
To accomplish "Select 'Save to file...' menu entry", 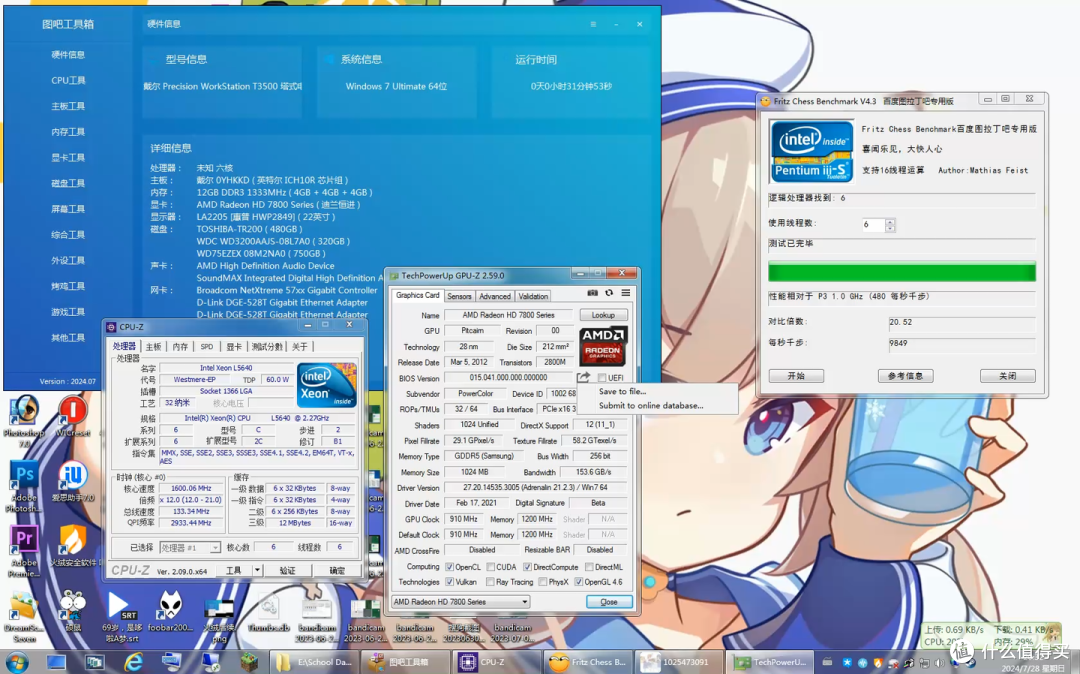I will 622,391.
